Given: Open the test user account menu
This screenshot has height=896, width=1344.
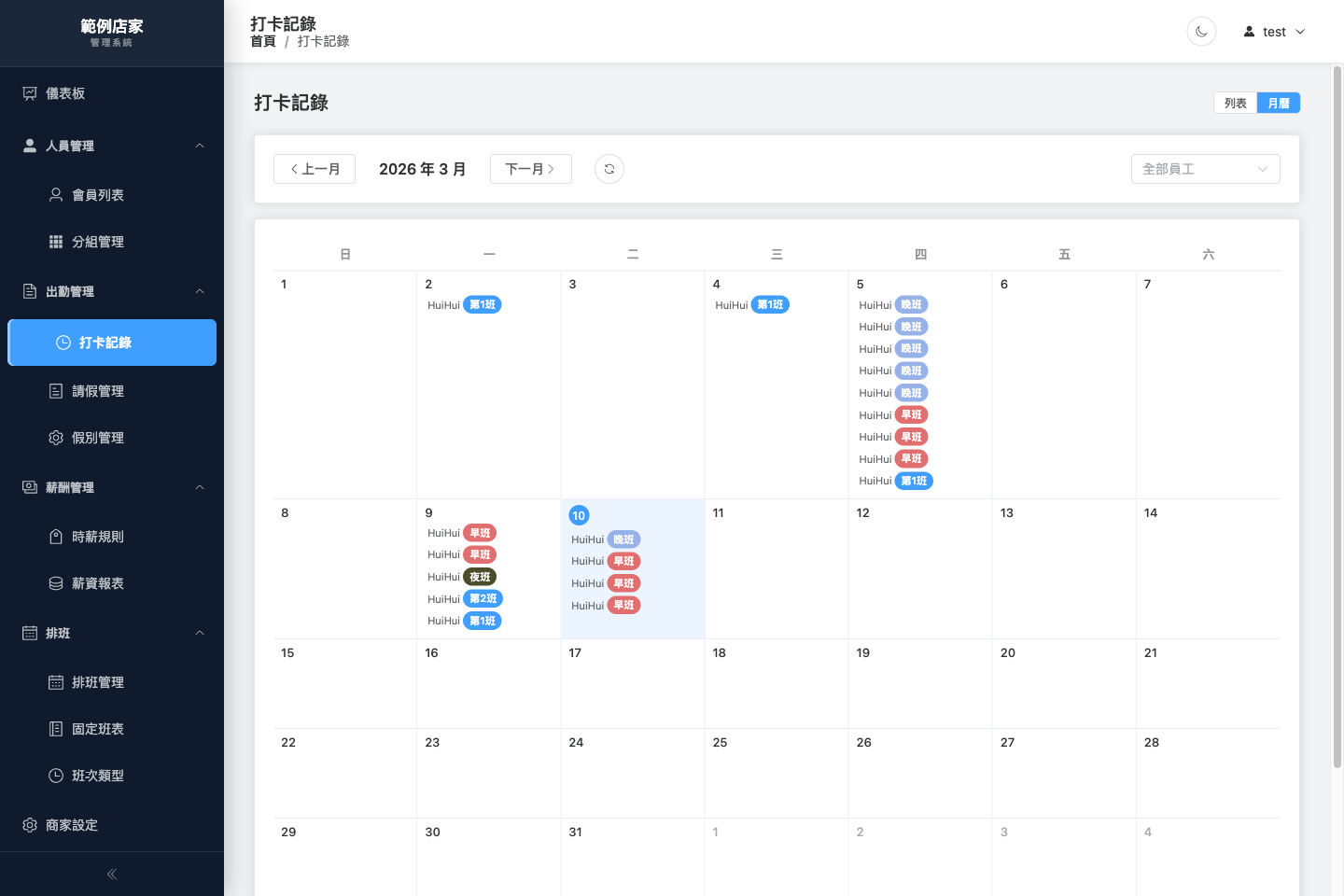Looking at the screenshot, I should pos(1274,32).
